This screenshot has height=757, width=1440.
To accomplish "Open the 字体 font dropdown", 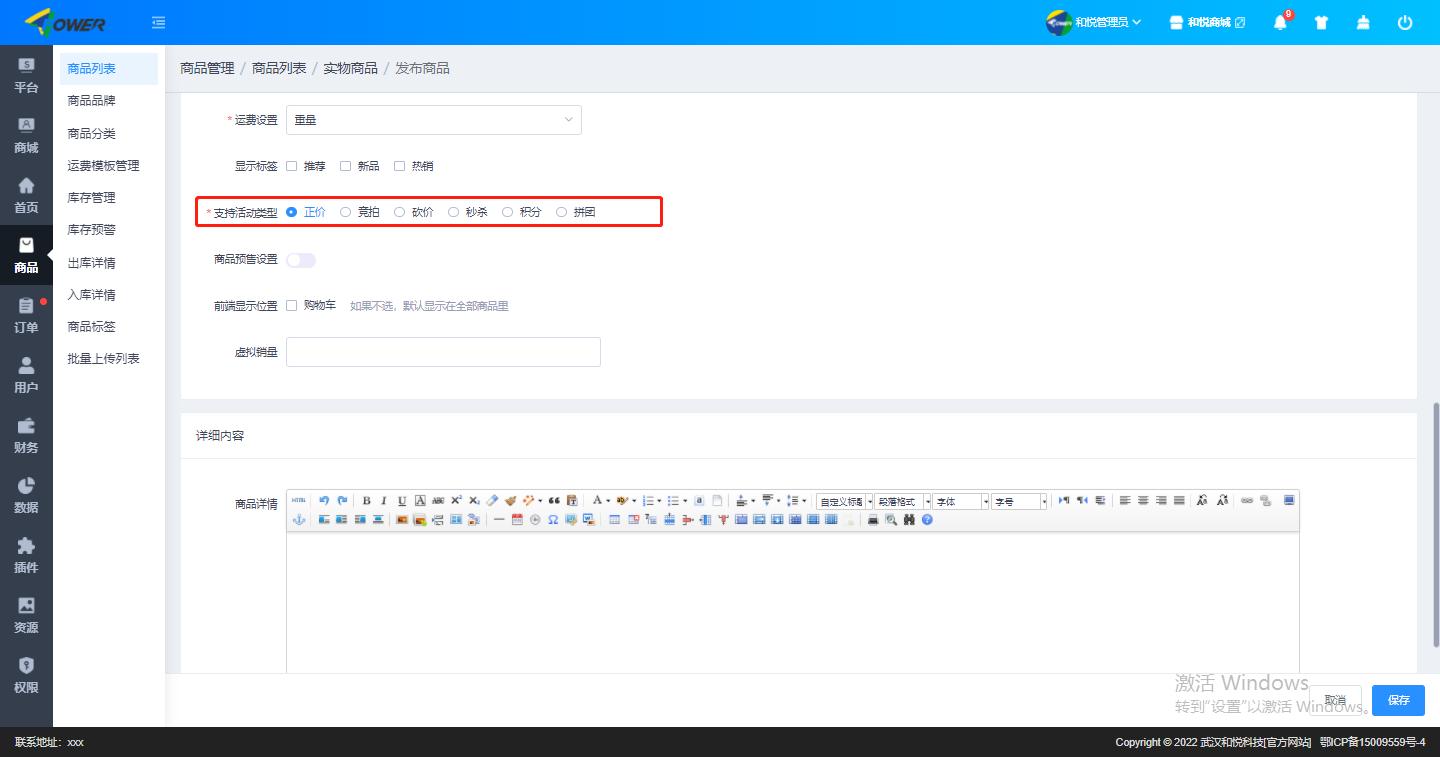I will (x=961, y=501).
